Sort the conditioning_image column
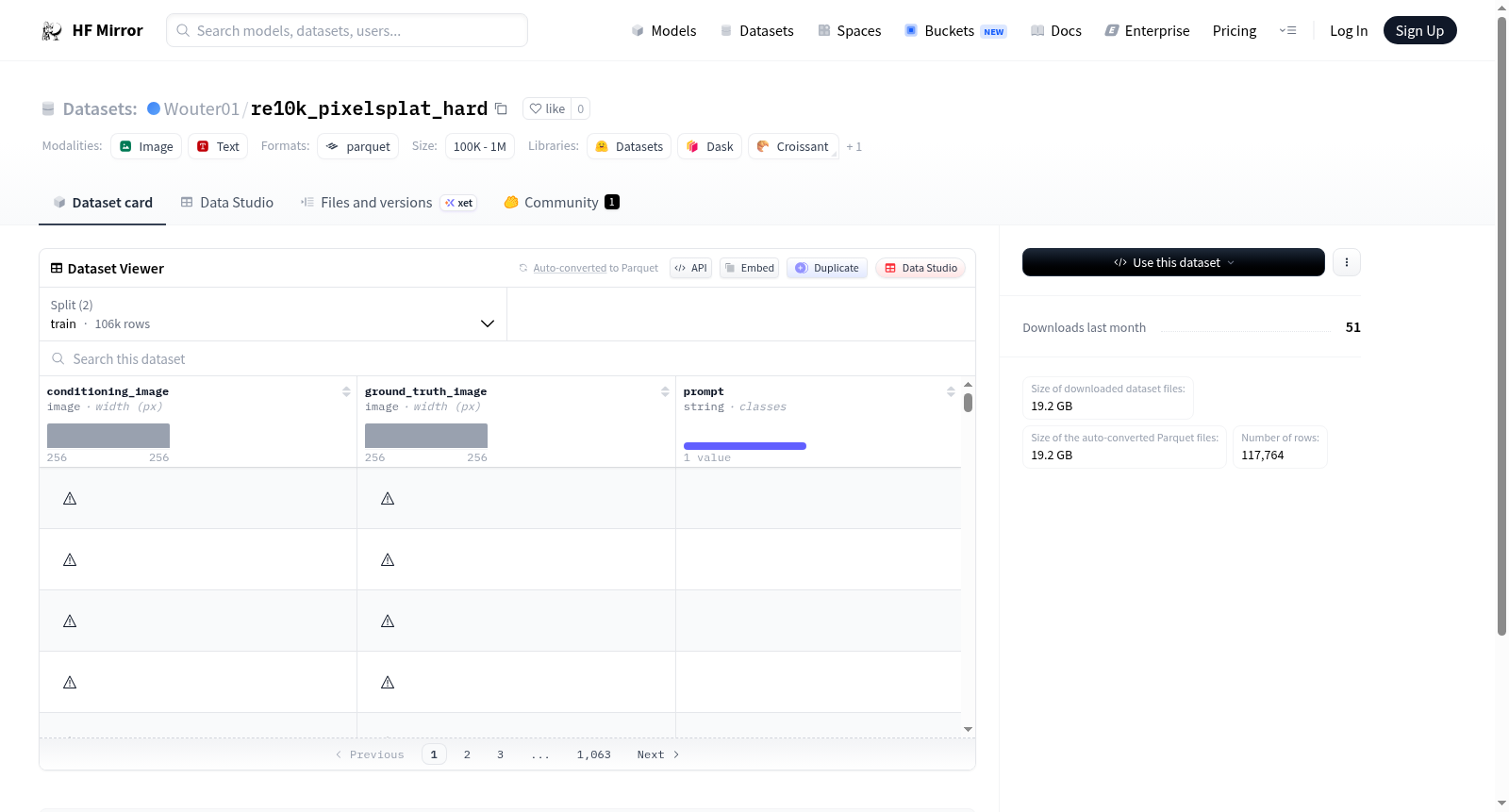Image resolution: width=1509 pixels, height=812 pixels. [x=346, y=391]
